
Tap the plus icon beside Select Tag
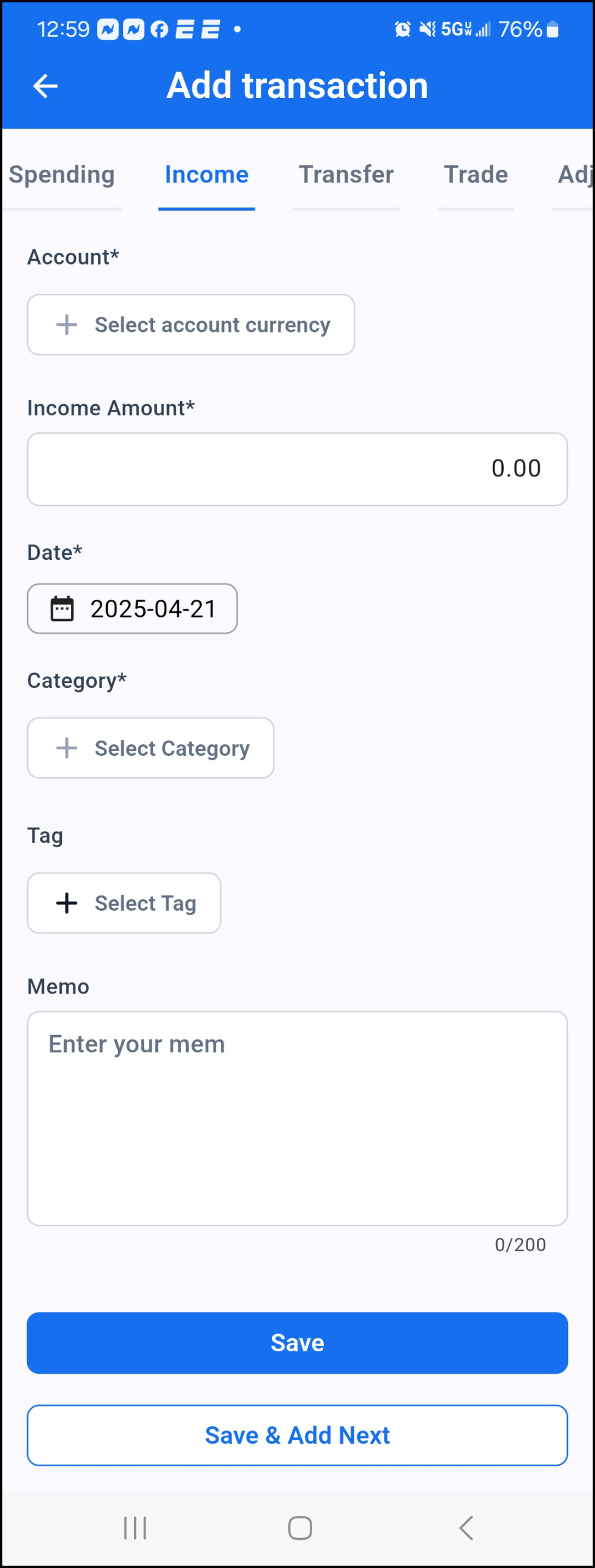coord(67,903)
